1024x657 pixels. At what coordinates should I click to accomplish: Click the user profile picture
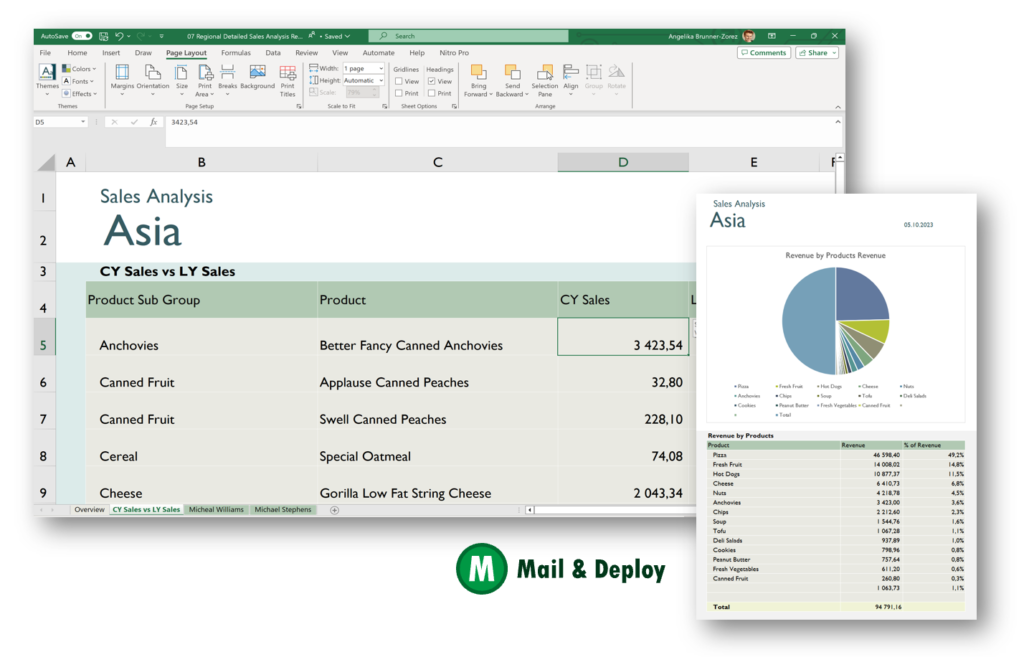[x=749, y=36]
